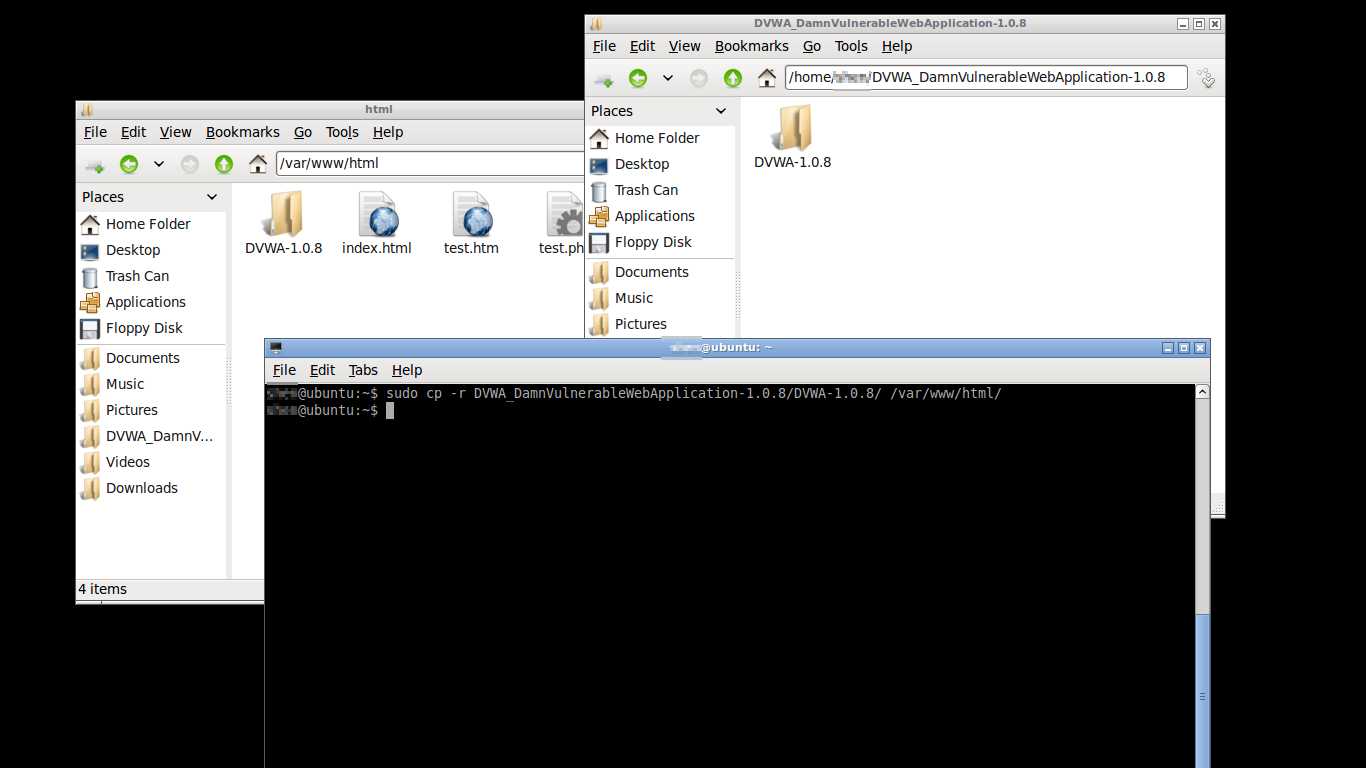This screenshot has height=768, width=1366.
Task: Go to home folder icon in html window toolbar
Action: [258, 164]
